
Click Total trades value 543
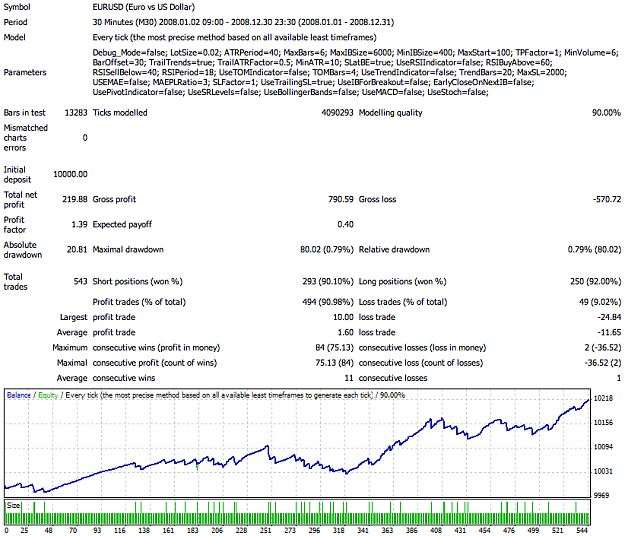pyautogui.click(x=81, y=281)
